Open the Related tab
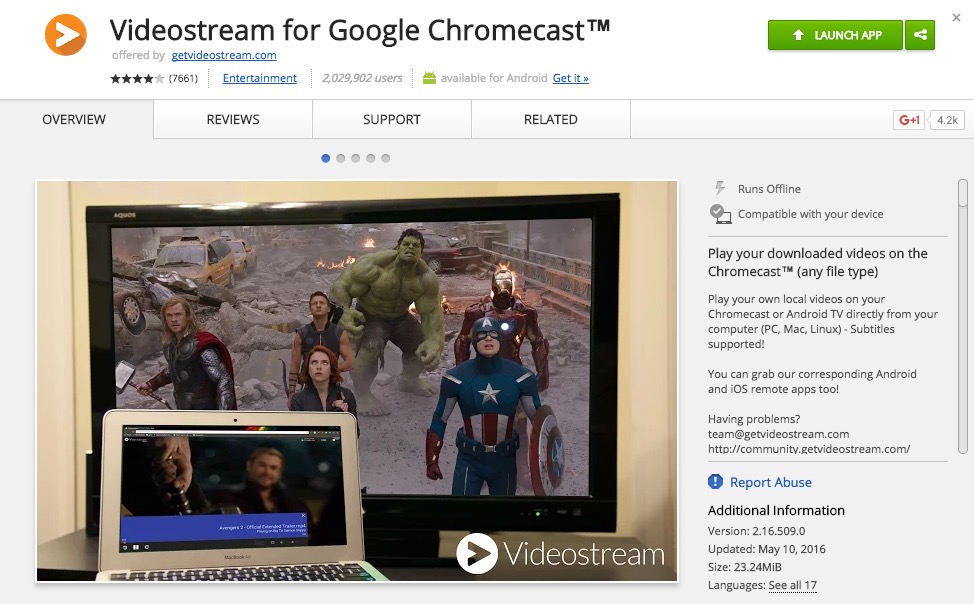Image resolution: width=974 pixels, height=604 pixels. (551, 119)
